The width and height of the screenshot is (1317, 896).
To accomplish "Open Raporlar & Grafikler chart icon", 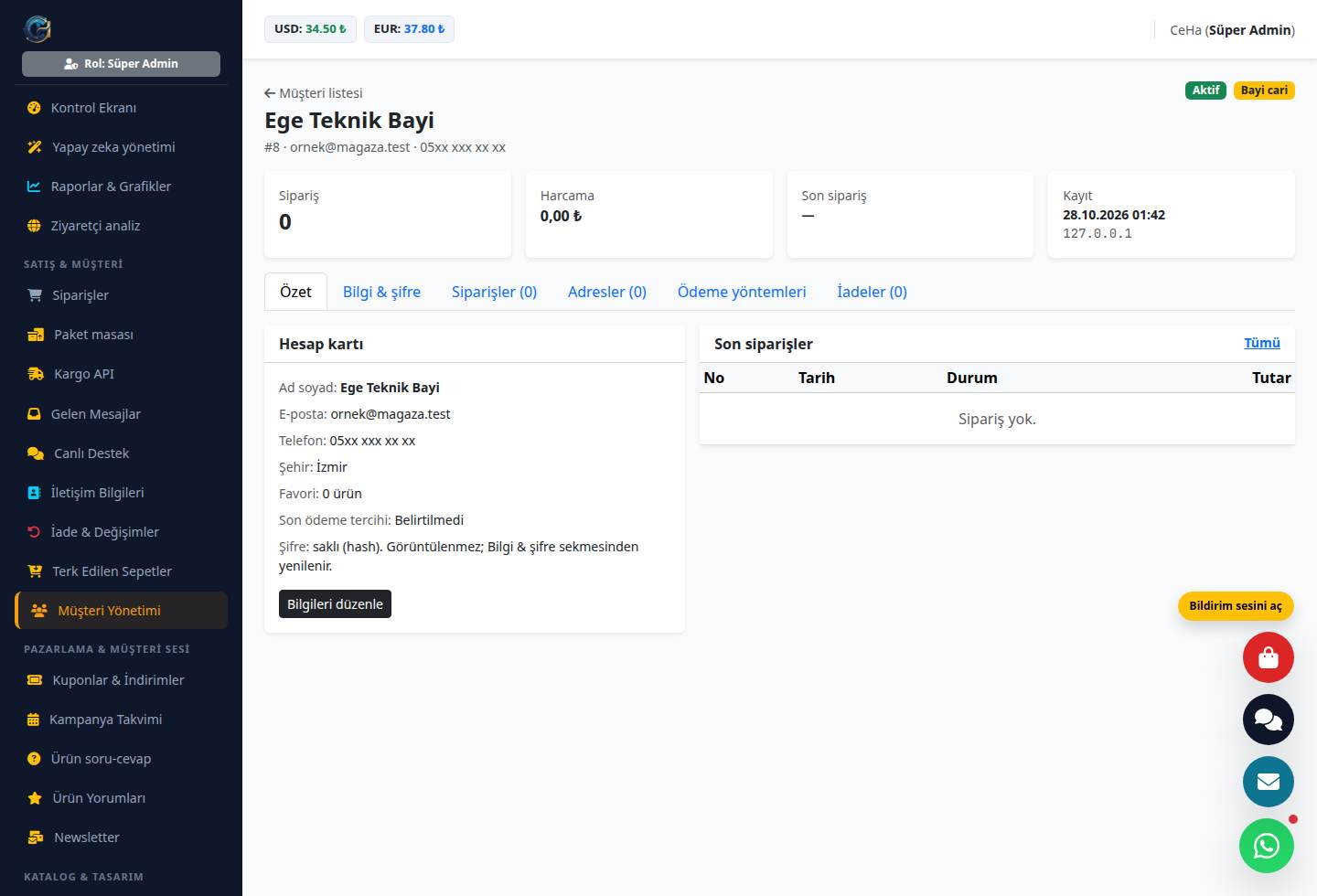I will coord(34,187).
